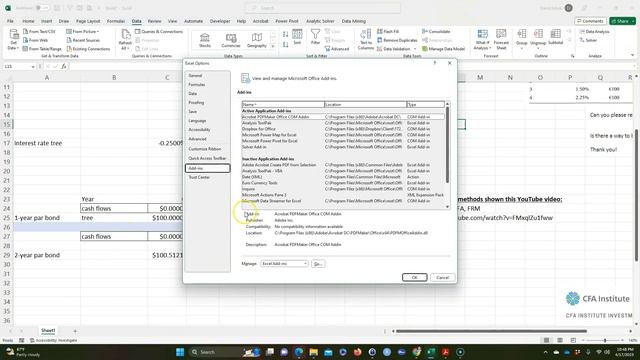Click Cancel in Excel Options
The height and width of the screenshot is (360, 640).
[442, 278]
